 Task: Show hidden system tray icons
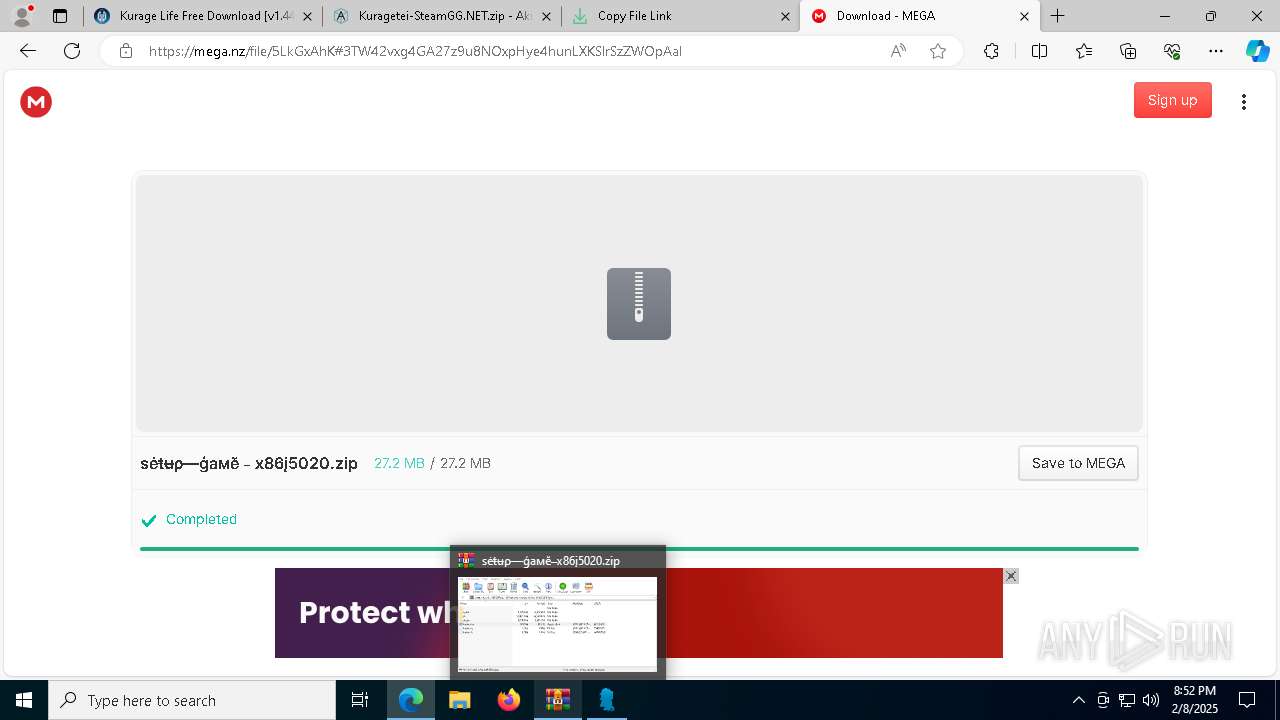(x=1078, y=700)
